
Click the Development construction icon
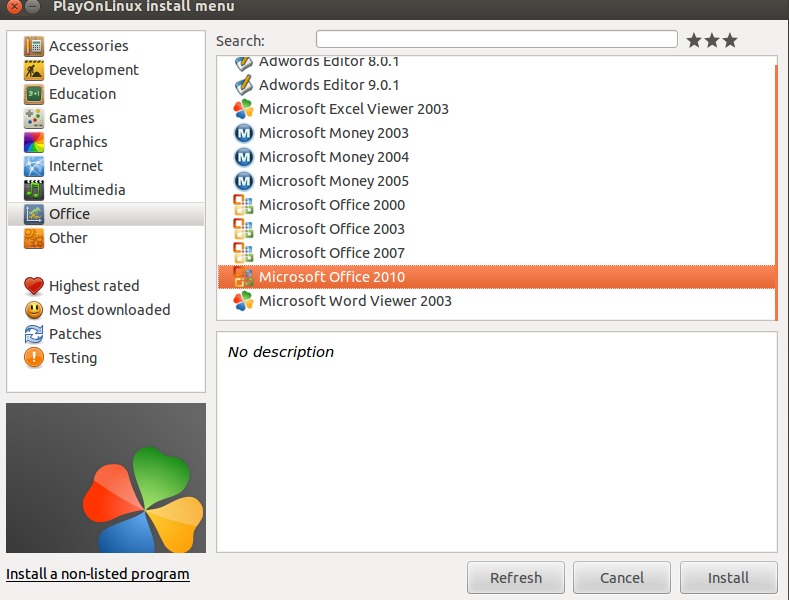click(x=34, y=70)
